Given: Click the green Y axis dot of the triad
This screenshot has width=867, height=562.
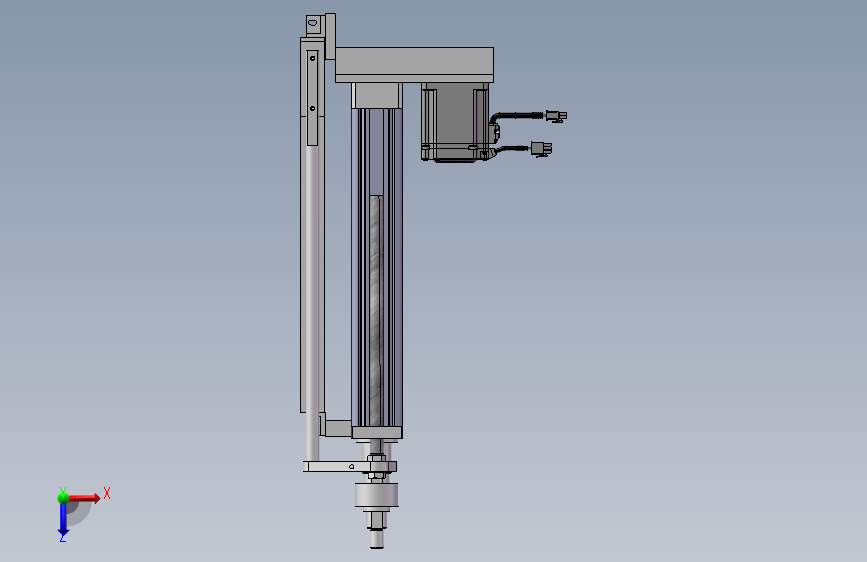Looking at the screenshot, I should (x=63, y=498).
